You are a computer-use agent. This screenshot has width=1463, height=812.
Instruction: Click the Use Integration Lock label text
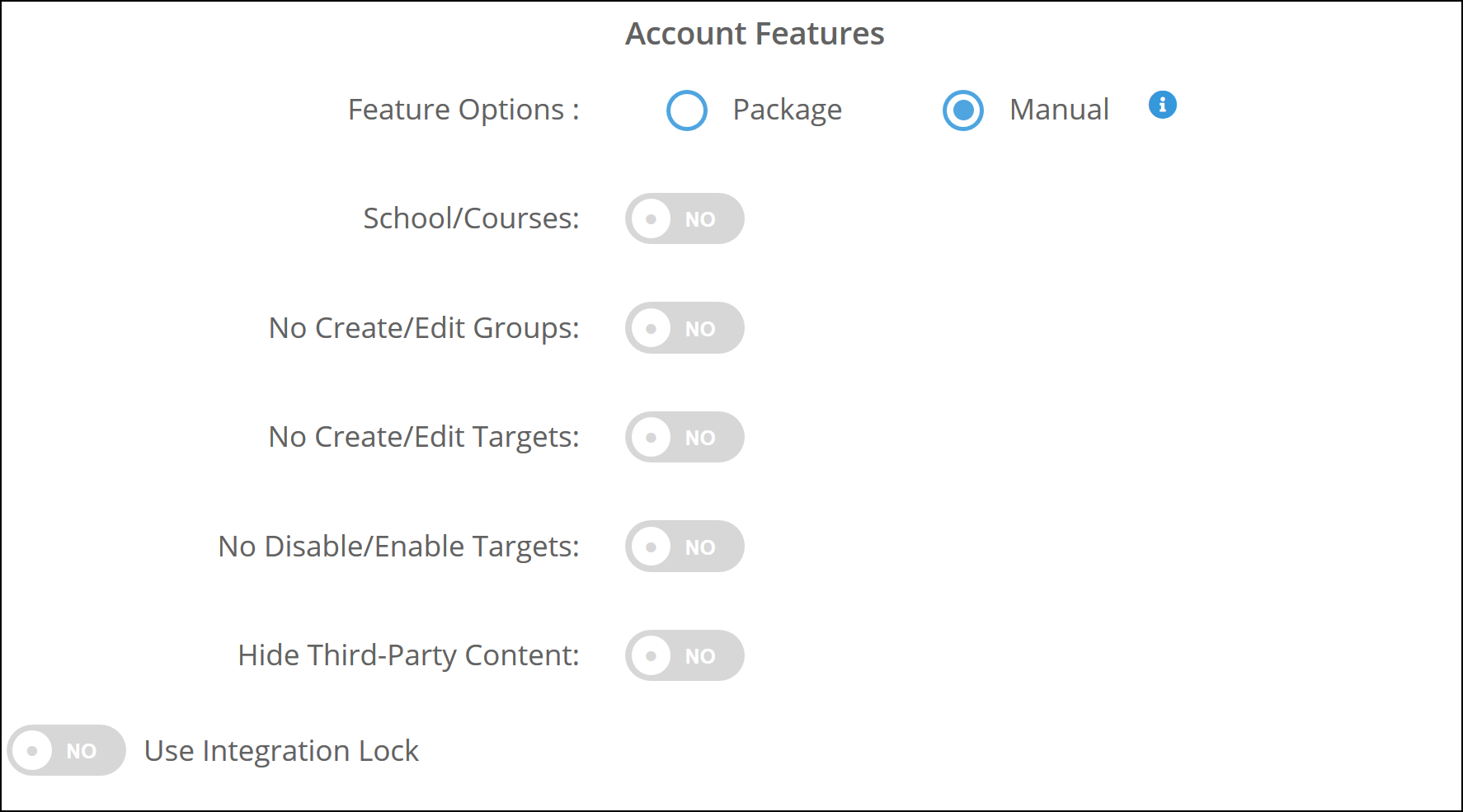point(281,751)
